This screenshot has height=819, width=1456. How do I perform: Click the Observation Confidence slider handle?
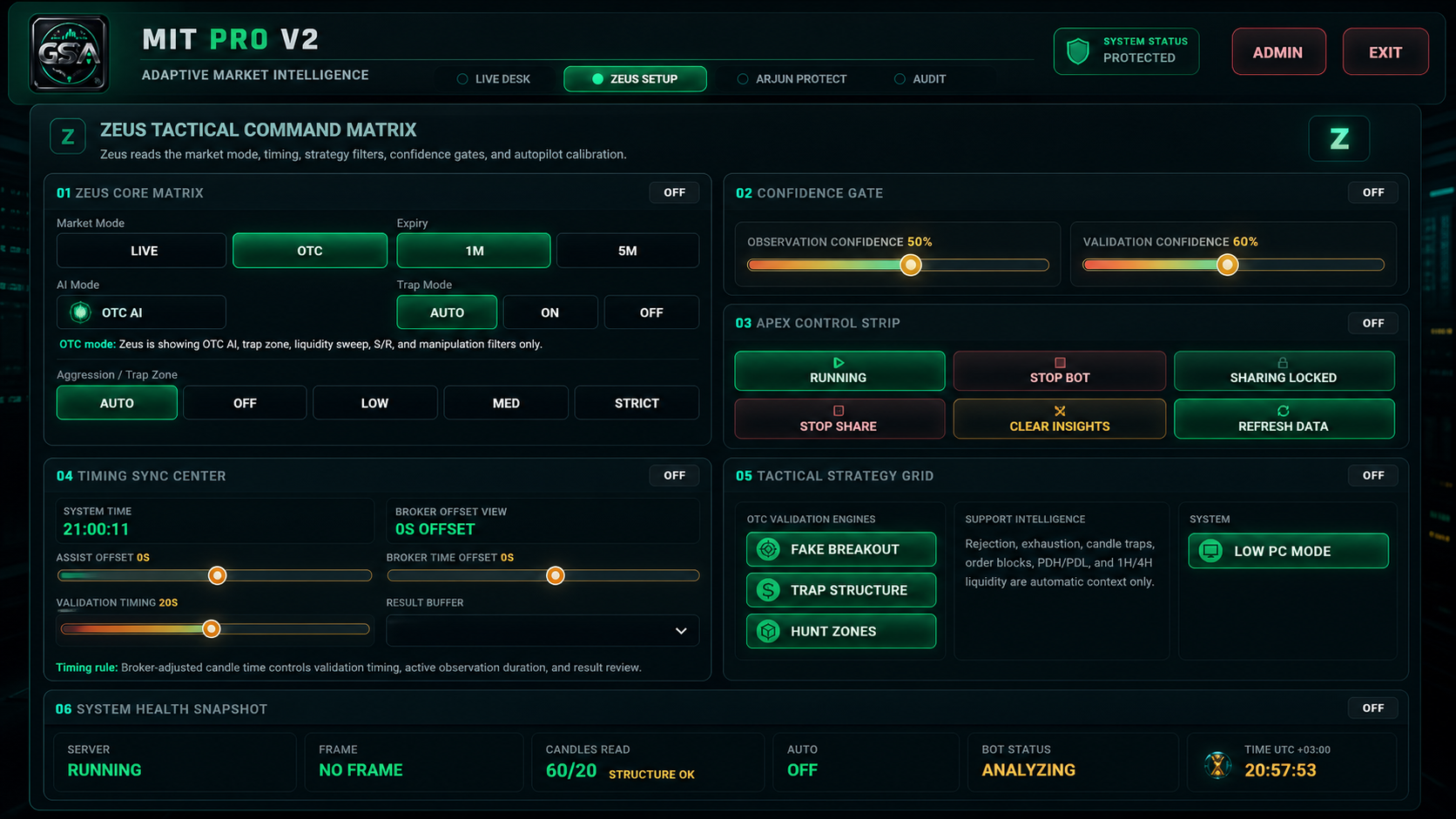[911, 265]
